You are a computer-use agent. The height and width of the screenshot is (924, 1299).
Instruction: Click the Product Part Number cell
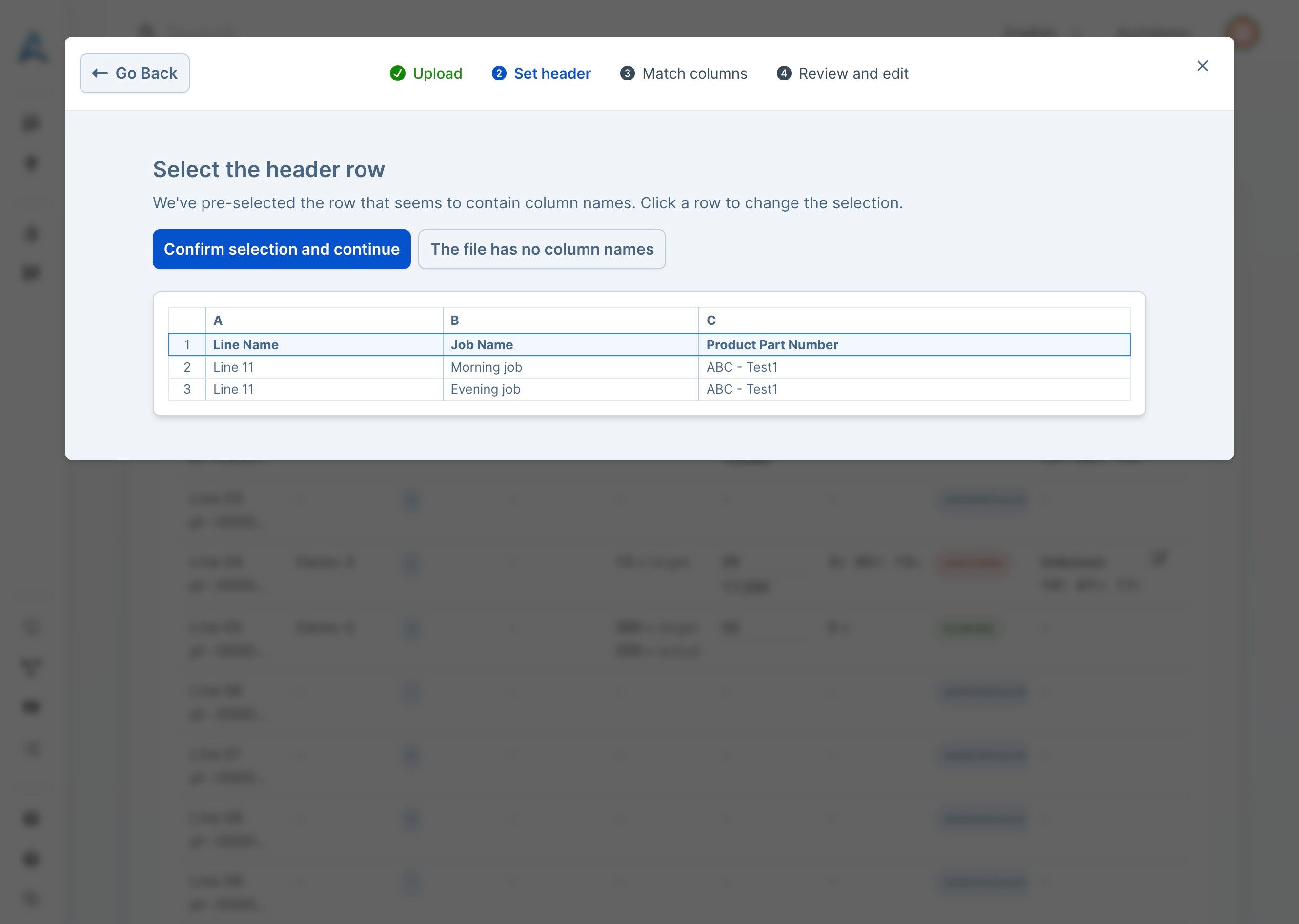coord(772,345)
